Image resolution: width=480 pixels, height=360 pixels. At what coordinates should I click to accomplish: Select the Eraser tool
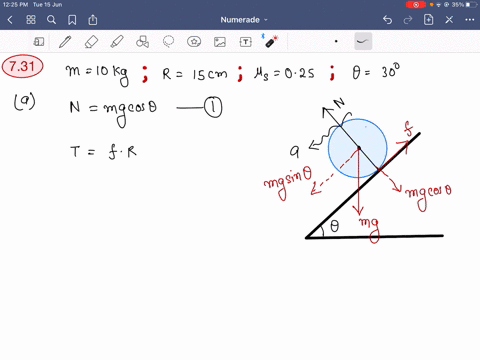click(91, 42)
